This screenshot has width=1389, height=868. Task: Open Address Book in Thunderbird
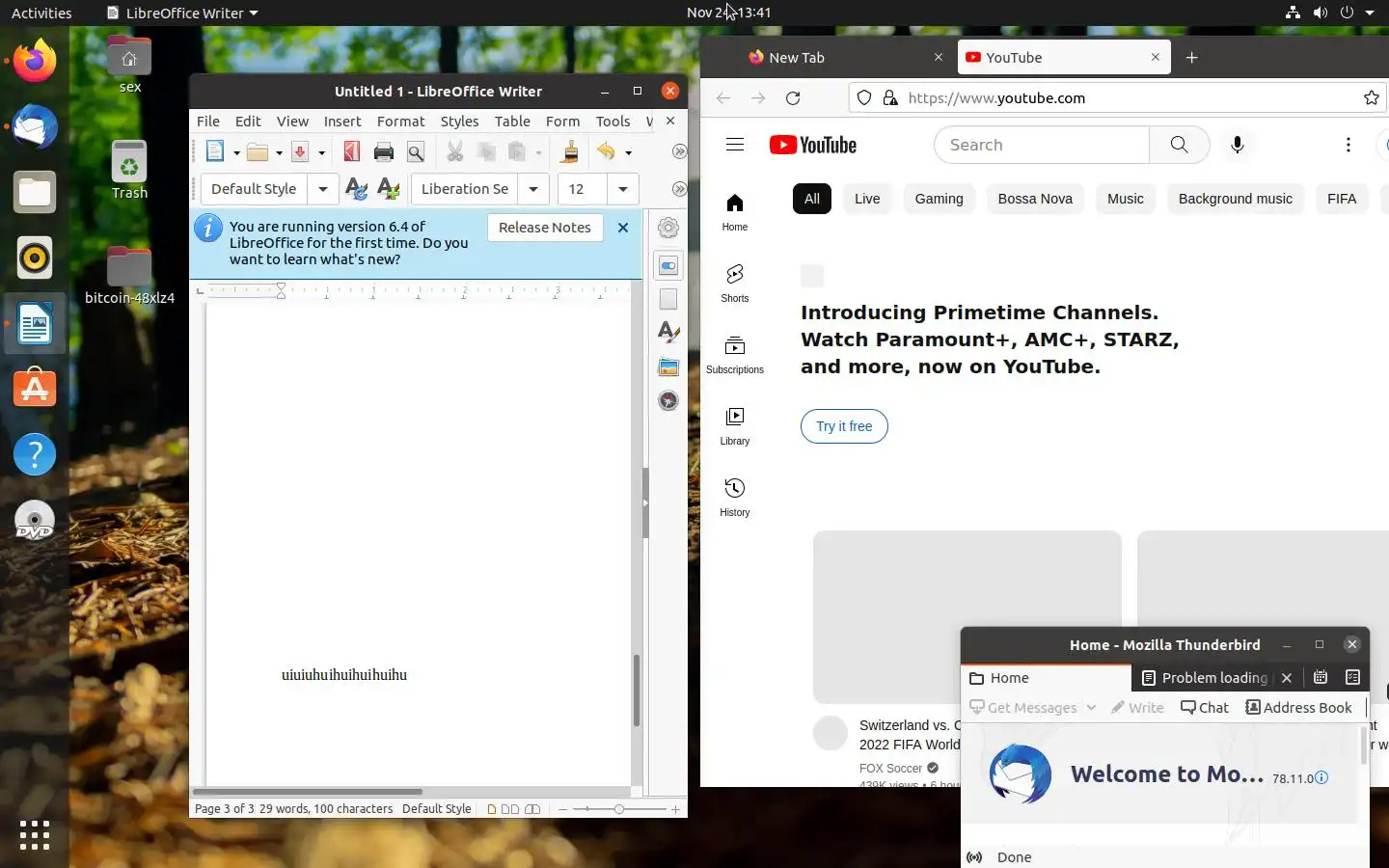coord(1298,708)
